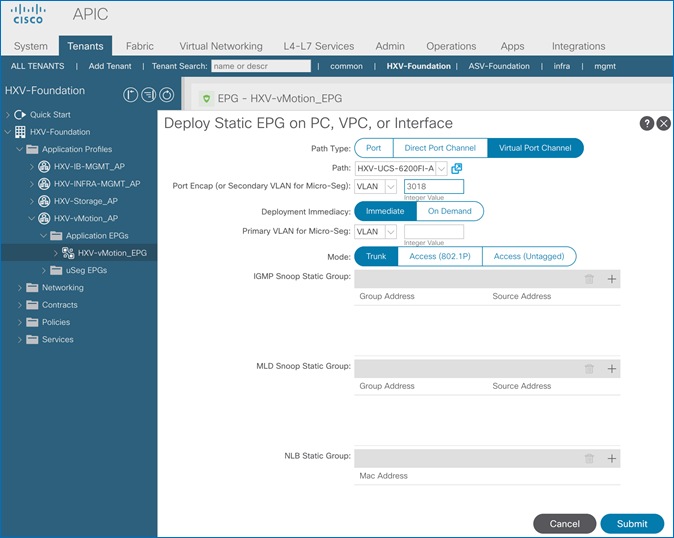Open the Fabric tab
674x538 pixels.
click(140, 46)
